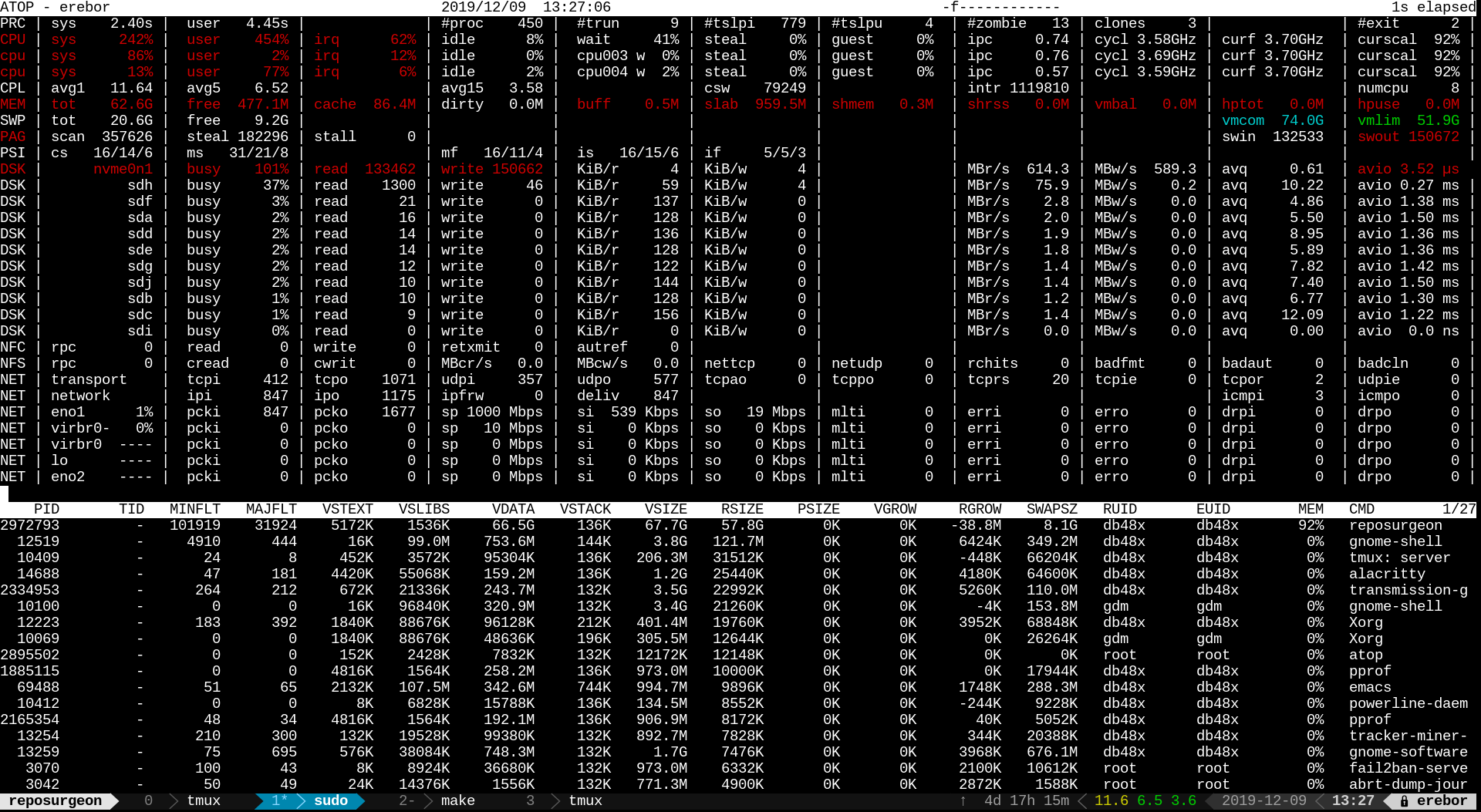1481x812 pixels.
Task: Click the sdh disk name
Action: [x=140, y=186]
